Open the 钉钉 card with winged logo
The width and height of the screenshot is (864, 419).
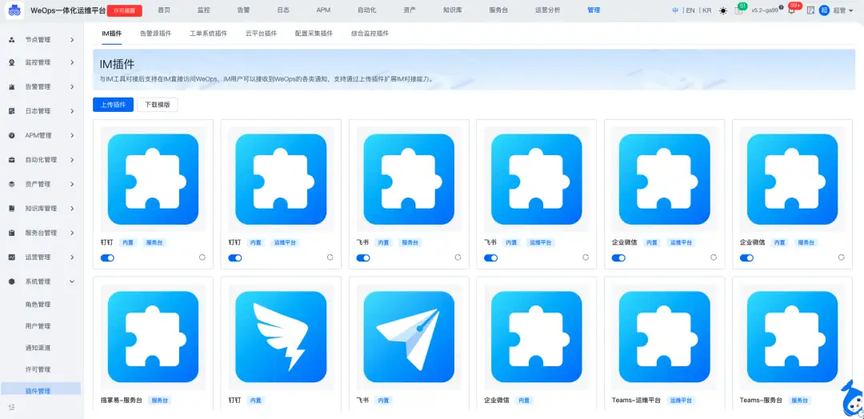click(x=280, y=337)
